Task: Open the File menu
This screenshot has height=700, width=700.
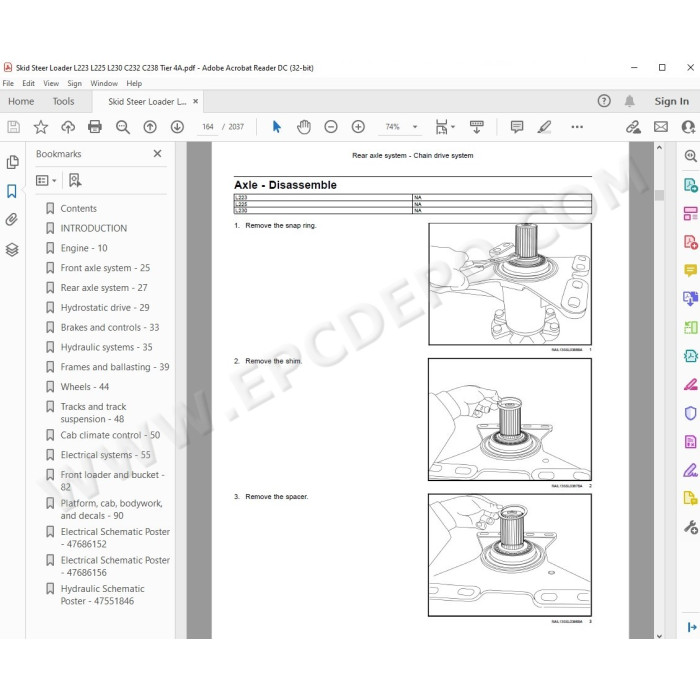Action: pyautogui.click(x=8, y=83)
